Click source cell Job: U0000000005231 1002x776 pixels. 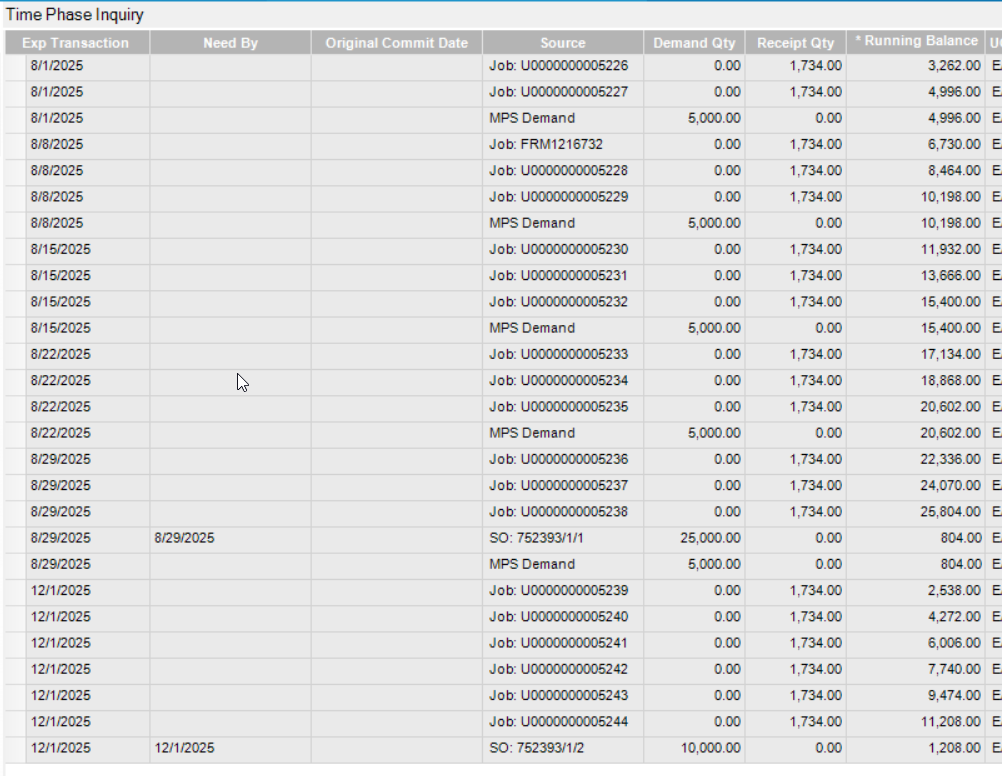tap(563, 275)
